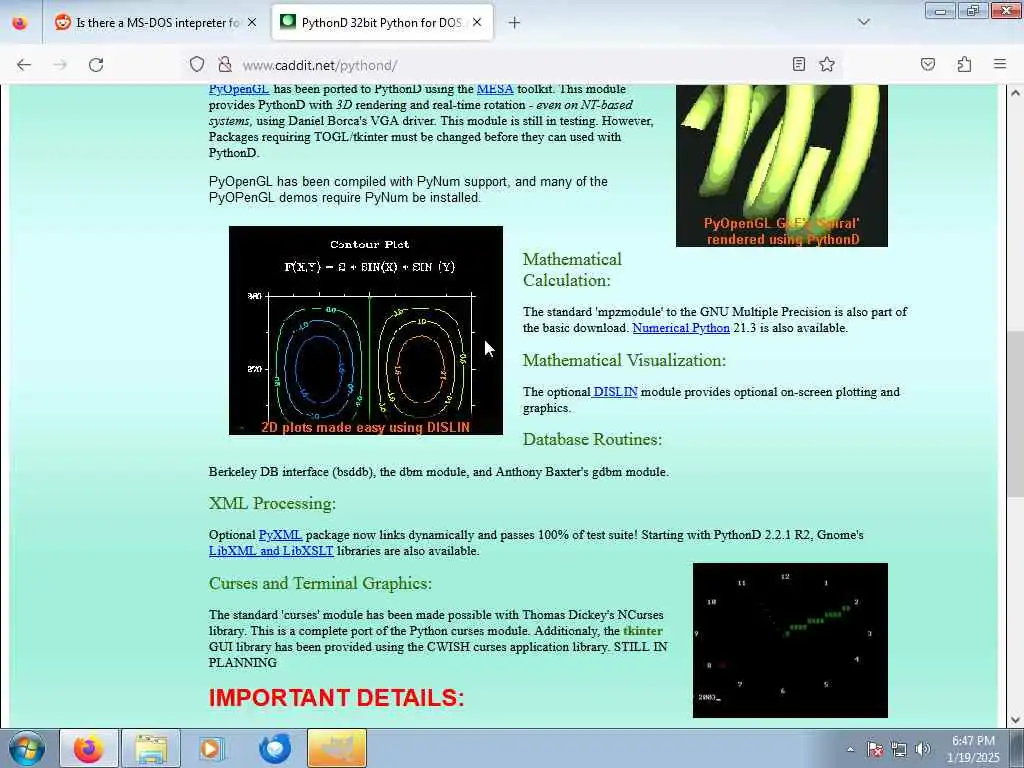Image resolution: width=1024 pixels, height=768 pixels.
Task: Show hidden system tray icons
Action: (850, 749)
